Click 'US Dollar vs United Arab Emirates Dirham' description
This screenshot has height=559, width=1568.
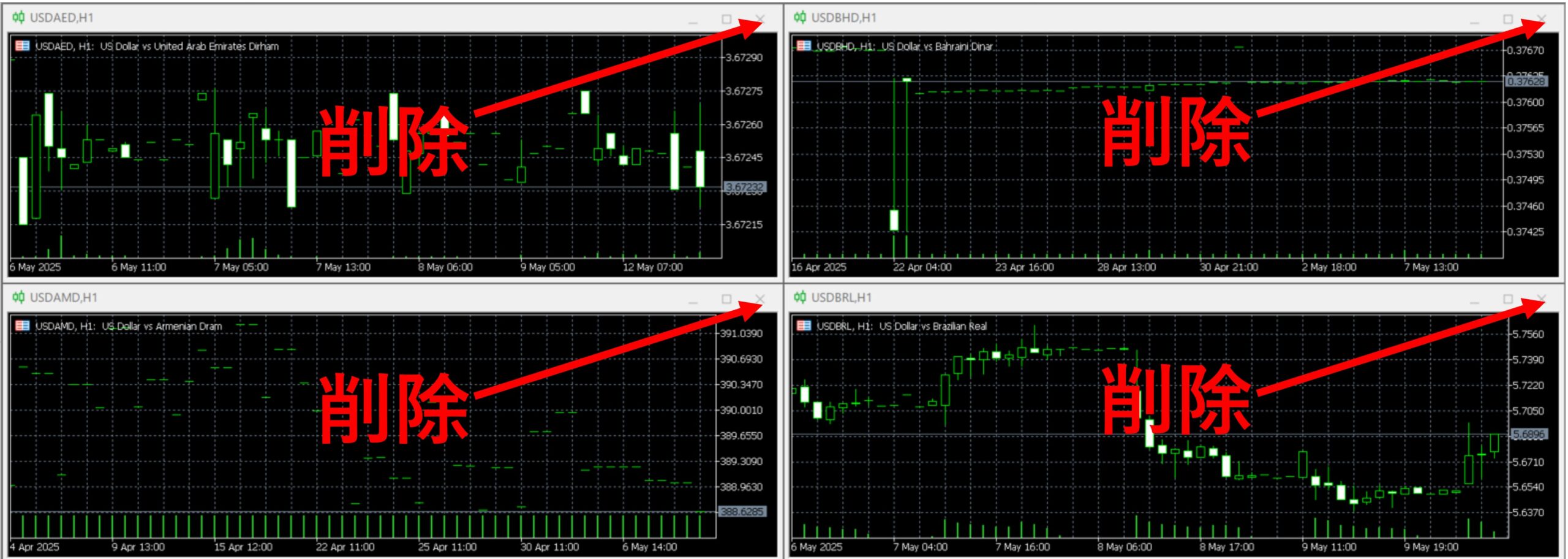[x=189, y=46]
